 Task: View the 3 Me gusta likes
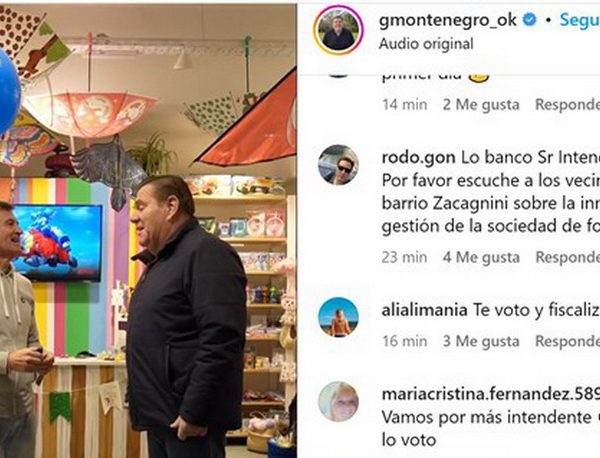pyautogui.click(x=481, y=341)
